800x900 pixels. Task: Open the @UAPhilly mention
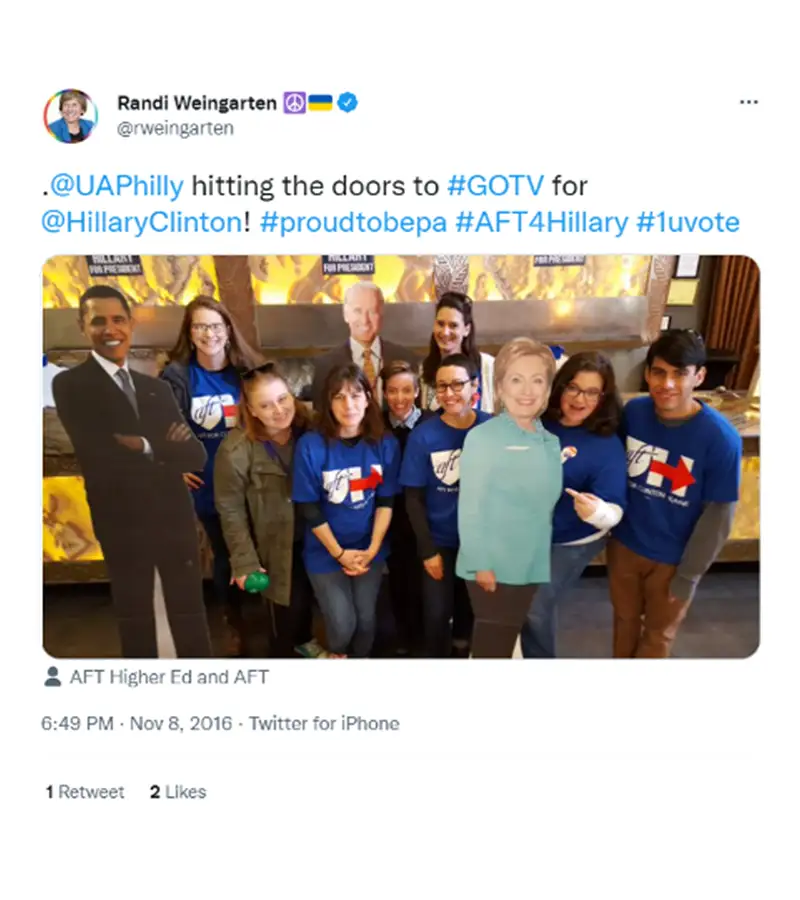click(116, 186)
